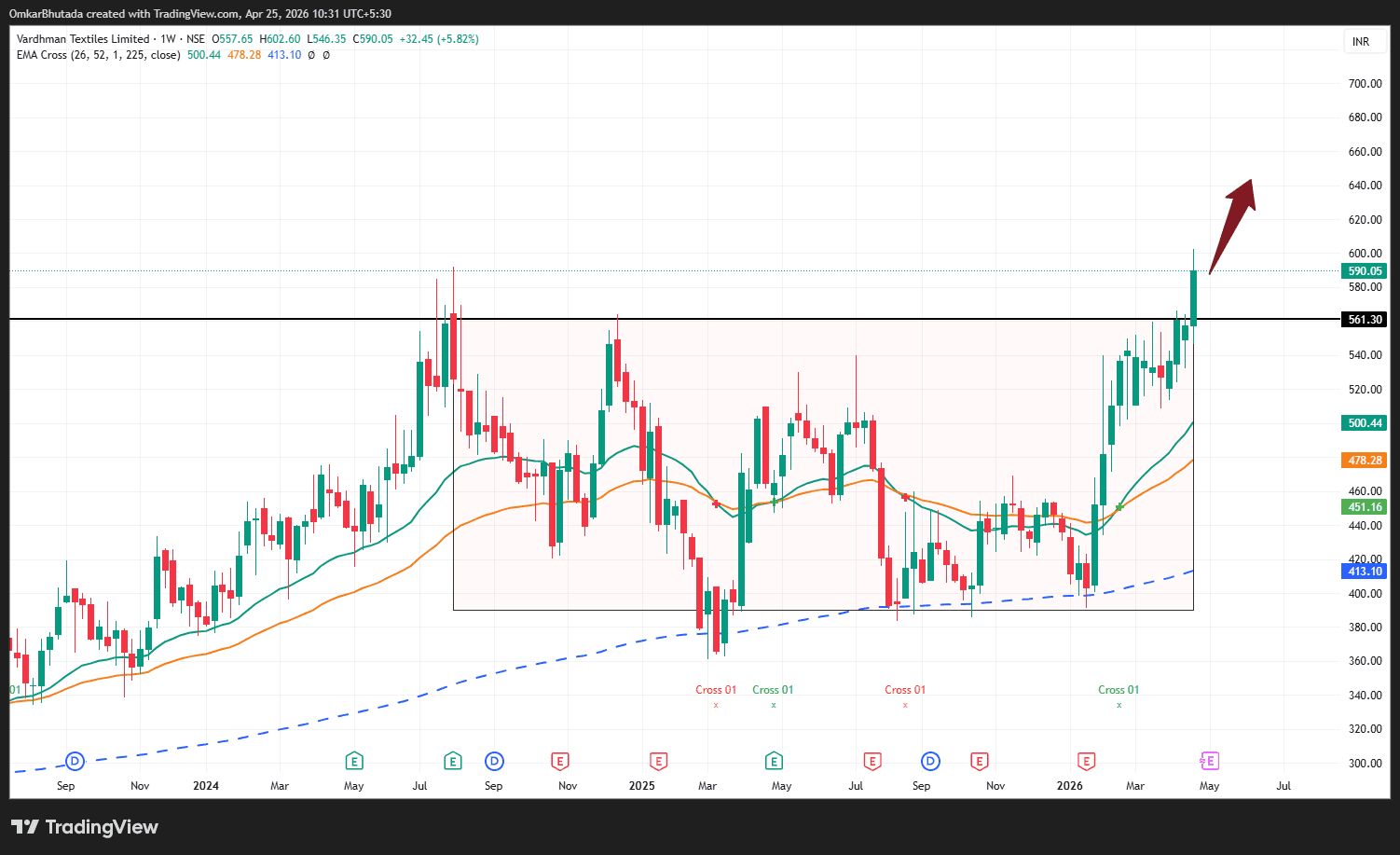Select the red 'Cross 01' label nearest Sep 2025
Screen dimensions: 1400x855
click(x=905, y=690)
